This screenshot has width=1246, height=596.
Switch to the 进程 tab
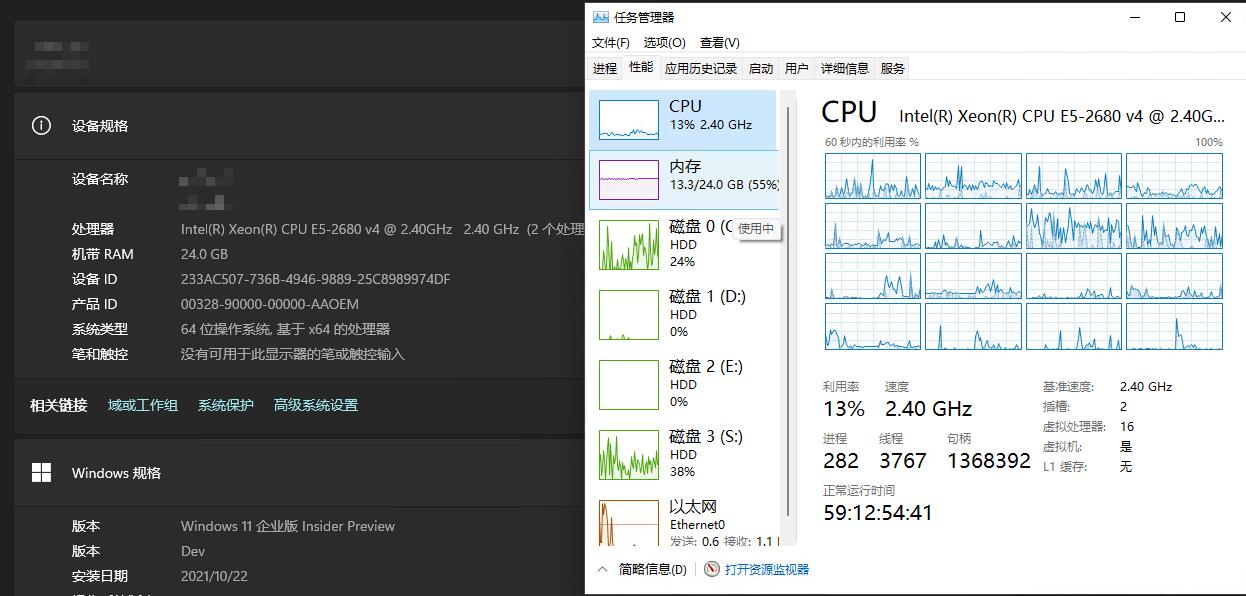tap(605, 69)
